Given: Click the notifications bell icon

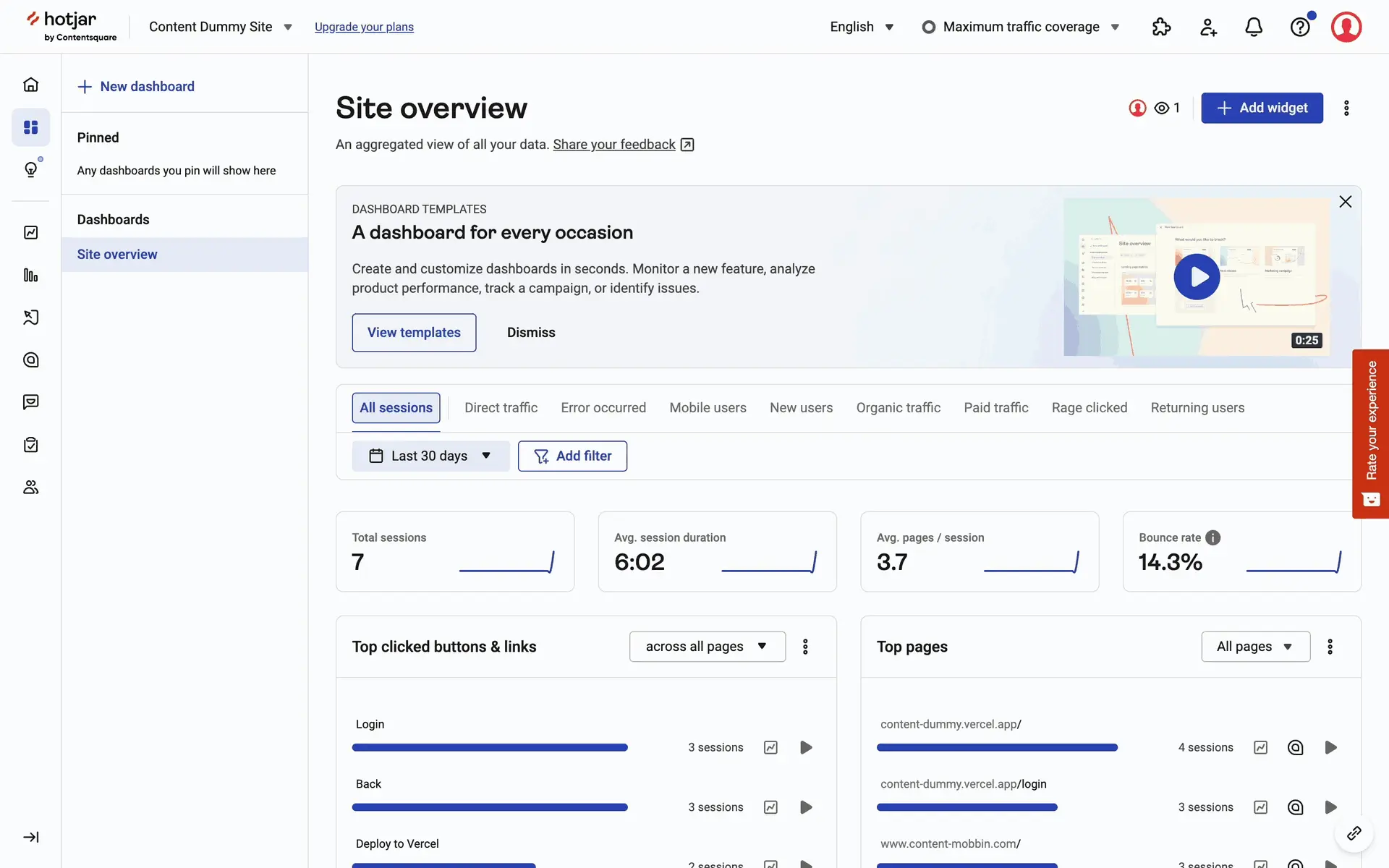Looking at the screenshot, I should tap(1254, 27).
